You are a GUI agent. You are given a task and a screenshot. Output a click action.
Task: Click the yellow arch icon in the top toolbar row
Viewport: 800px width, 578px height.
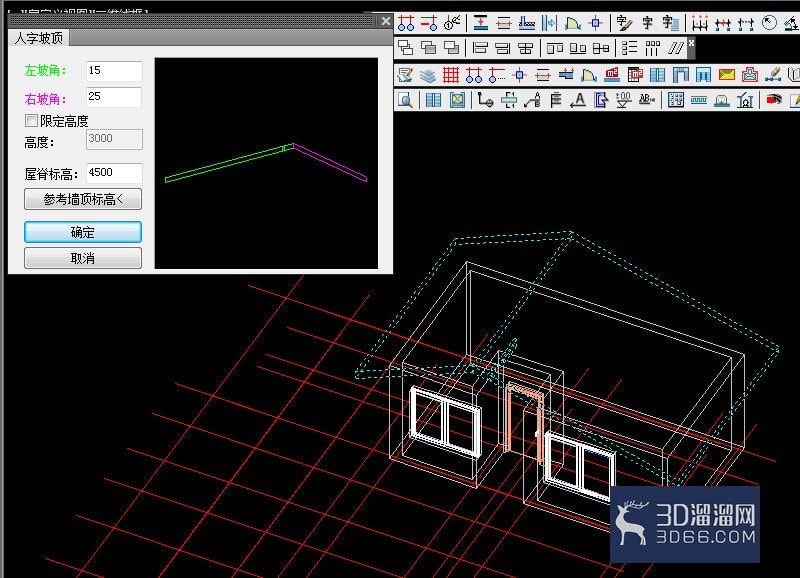click(572, 23)
